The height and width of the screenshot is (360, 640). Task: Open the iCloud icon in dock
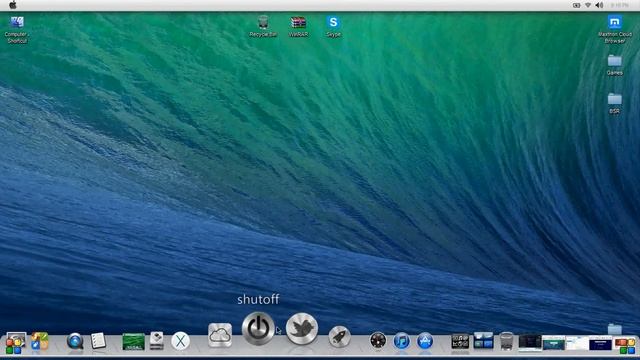220,335
